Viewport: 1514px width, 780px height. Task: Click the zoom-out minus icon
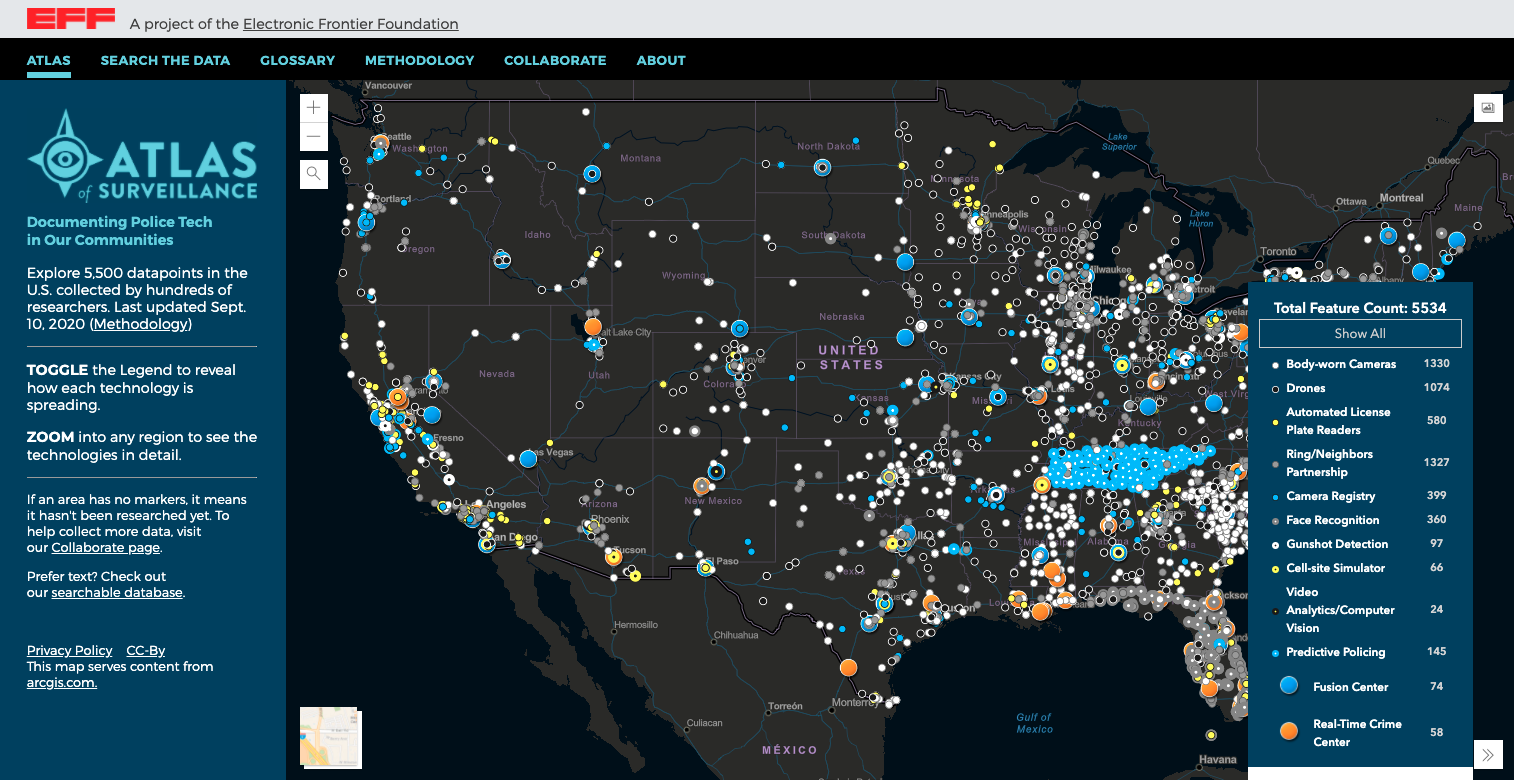313,136
